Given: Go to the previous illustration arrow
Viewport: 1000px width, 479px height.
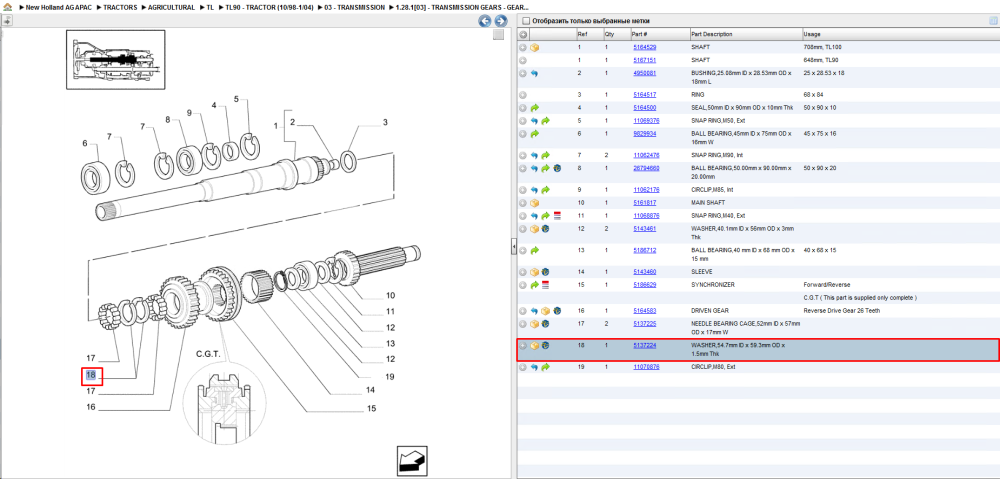Looking at the screenshot, I should click(485, 21).
